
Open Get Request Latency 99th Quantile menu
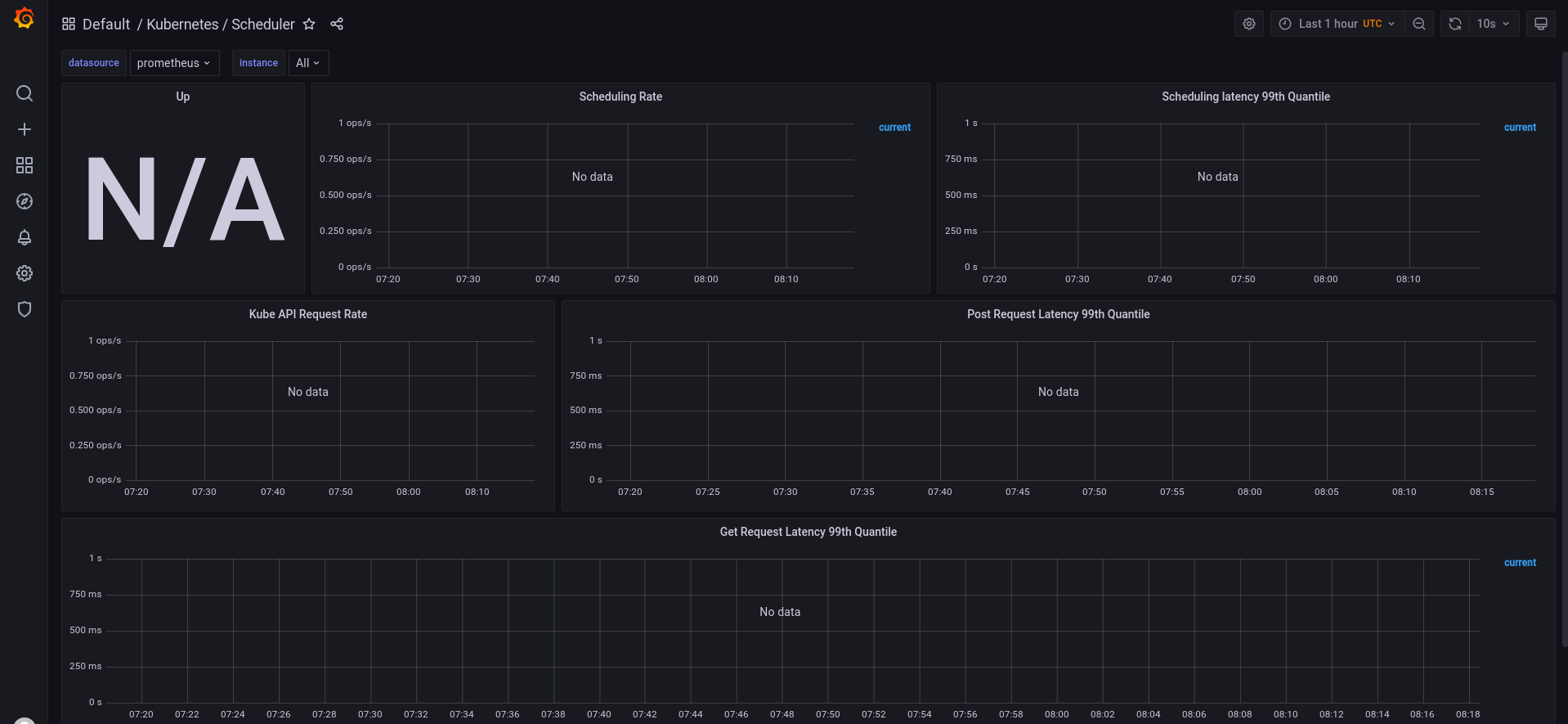(x=809, y=532)
